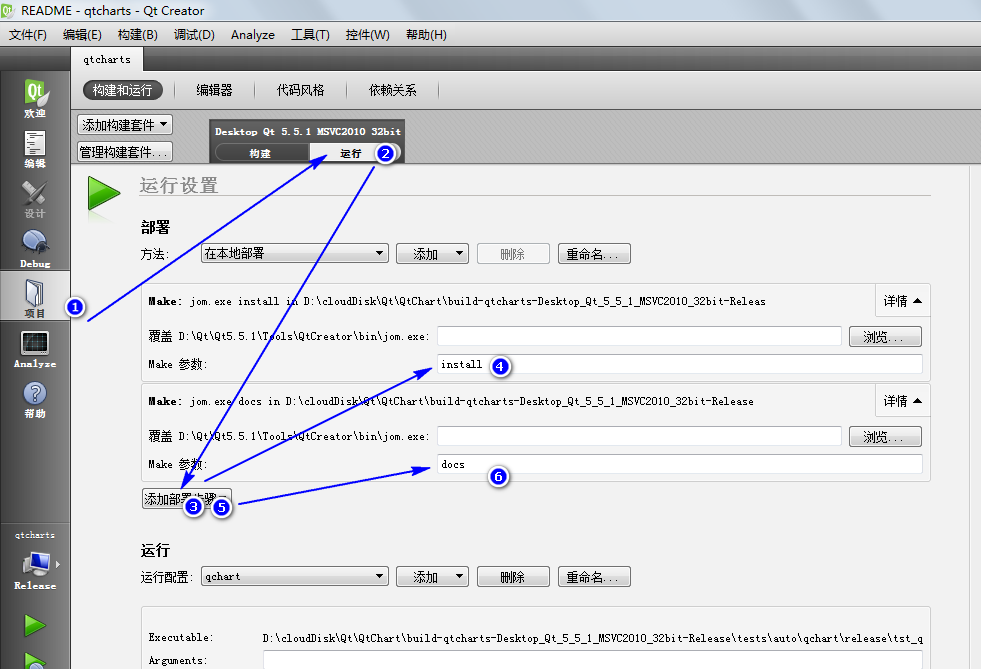Open the Analyze mode
This screenshot has height=669, width=981.
pos(35,349)
